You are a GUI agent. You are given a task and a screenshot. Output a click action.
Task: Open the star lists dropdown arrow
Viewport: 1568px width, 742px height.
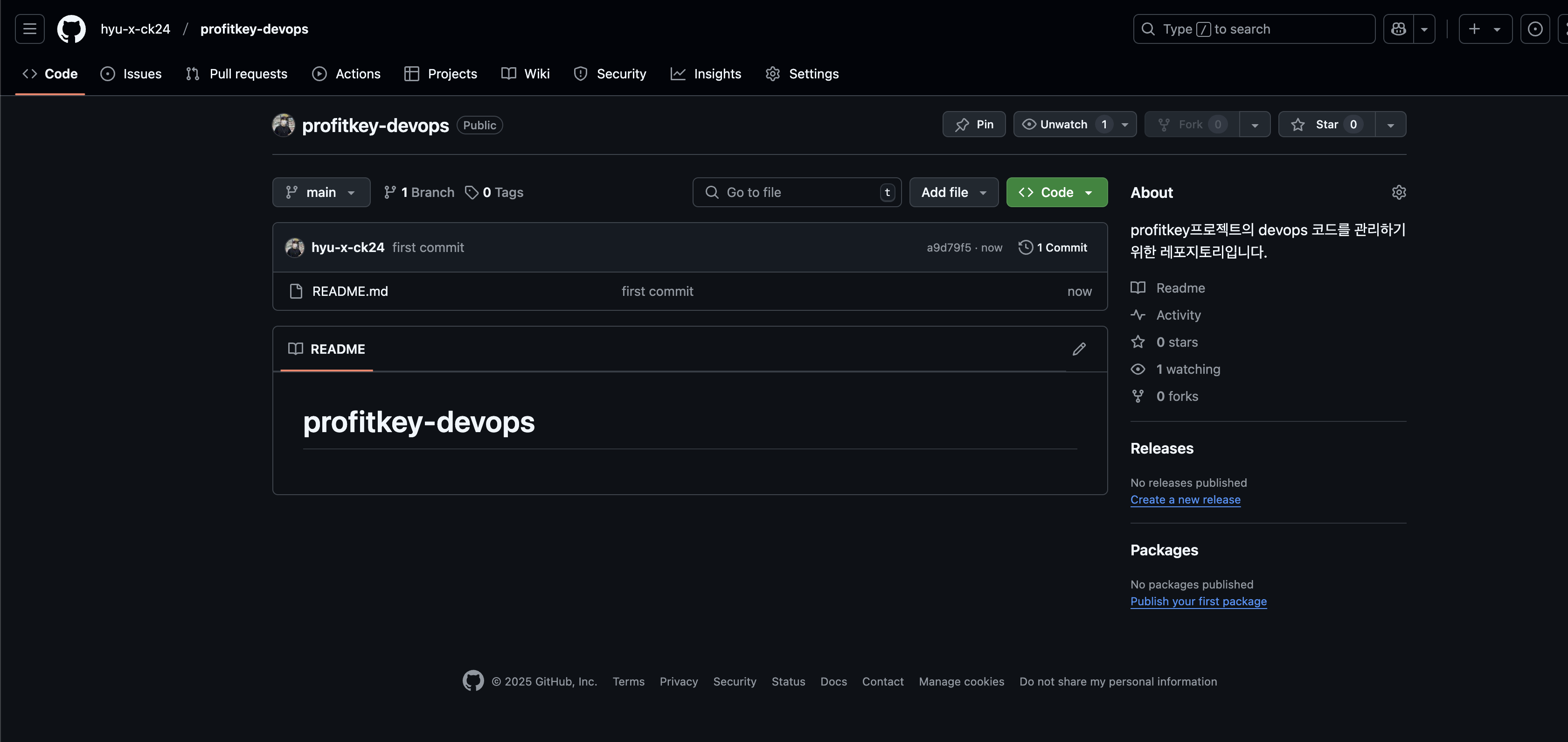1390,124
